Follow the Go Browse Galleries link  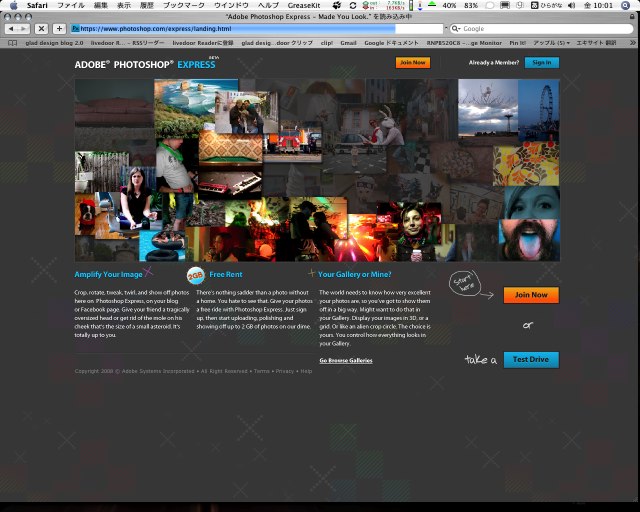346,360
